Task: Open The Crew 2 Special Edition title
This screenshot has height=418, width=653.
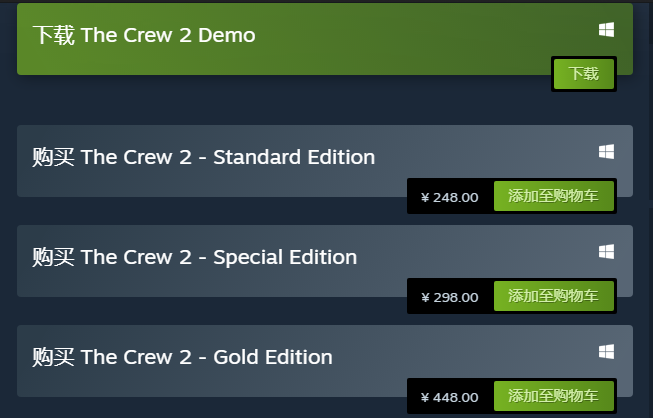Action: (x=195, y=257)
